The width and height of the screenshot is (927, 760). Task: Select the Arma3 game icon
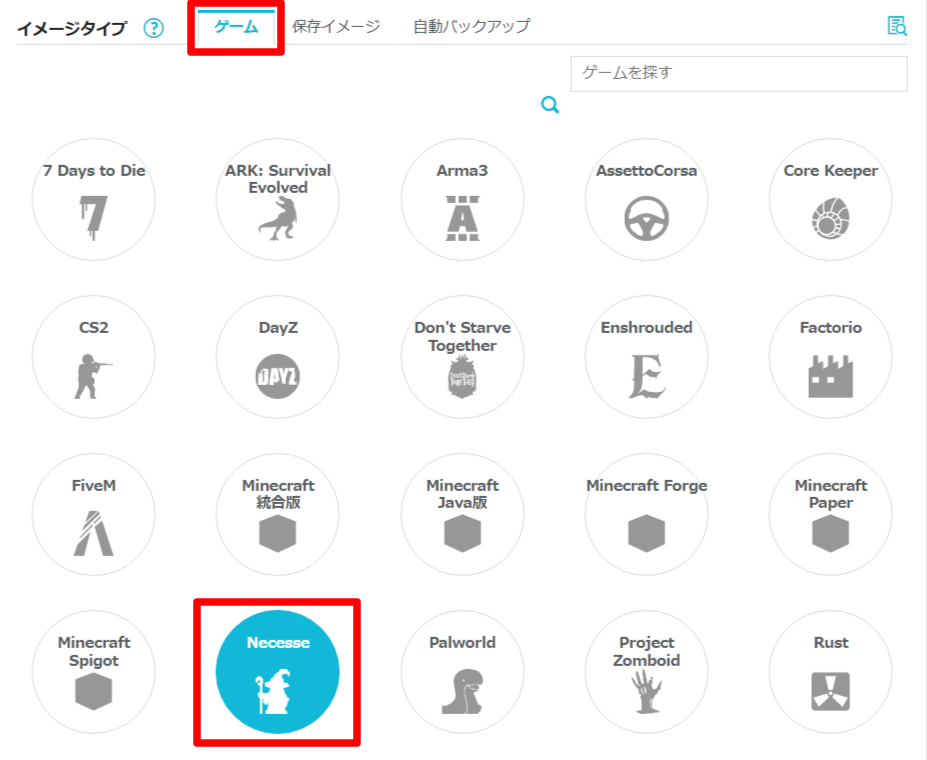pyautogui.click(x=462, y=198)
